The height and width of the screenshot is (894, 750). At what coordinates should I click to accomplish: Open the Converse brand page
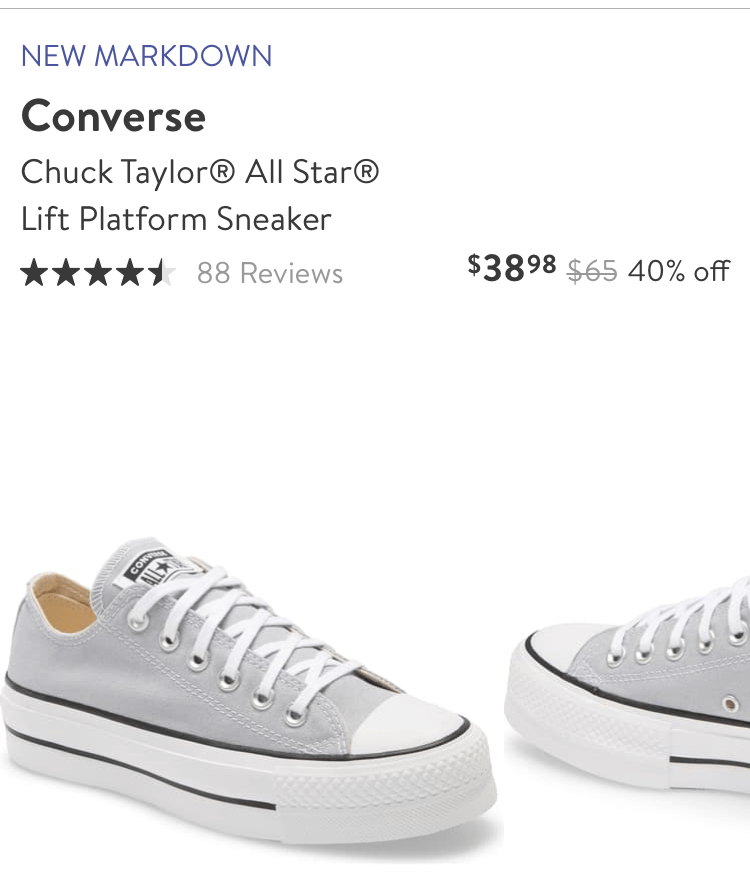[113, 116]
